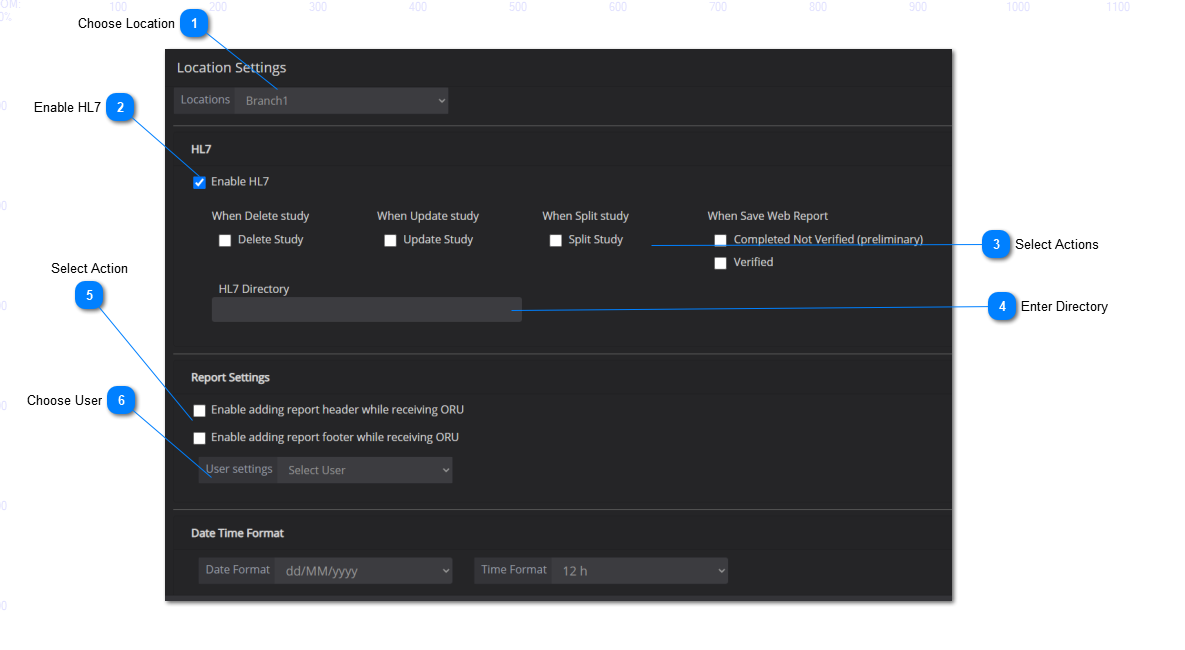Check the Delete Study checkbox

[x=225, y=241]
